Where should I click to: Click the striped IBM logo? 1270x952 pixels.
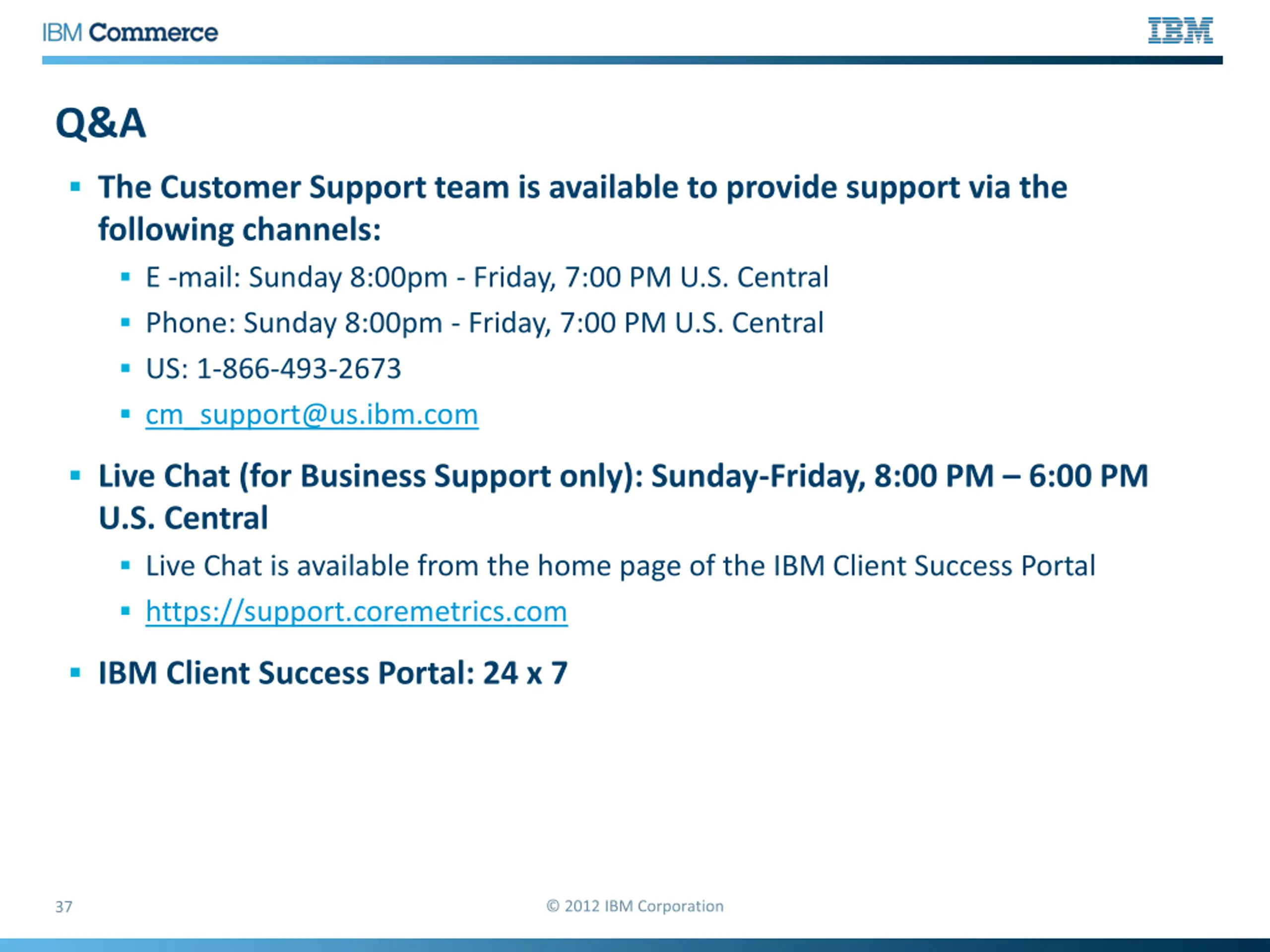tap(1180, 30)
